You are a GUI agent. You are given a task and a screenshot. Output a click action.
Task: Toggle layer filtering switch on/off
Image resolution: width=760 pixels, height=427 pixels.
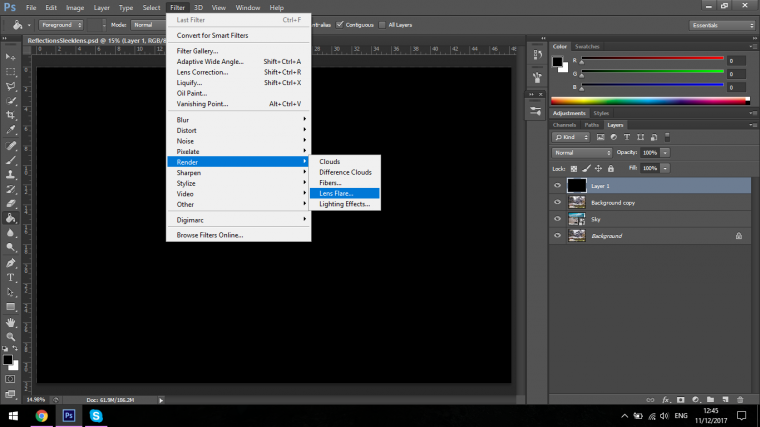[667, 137]
